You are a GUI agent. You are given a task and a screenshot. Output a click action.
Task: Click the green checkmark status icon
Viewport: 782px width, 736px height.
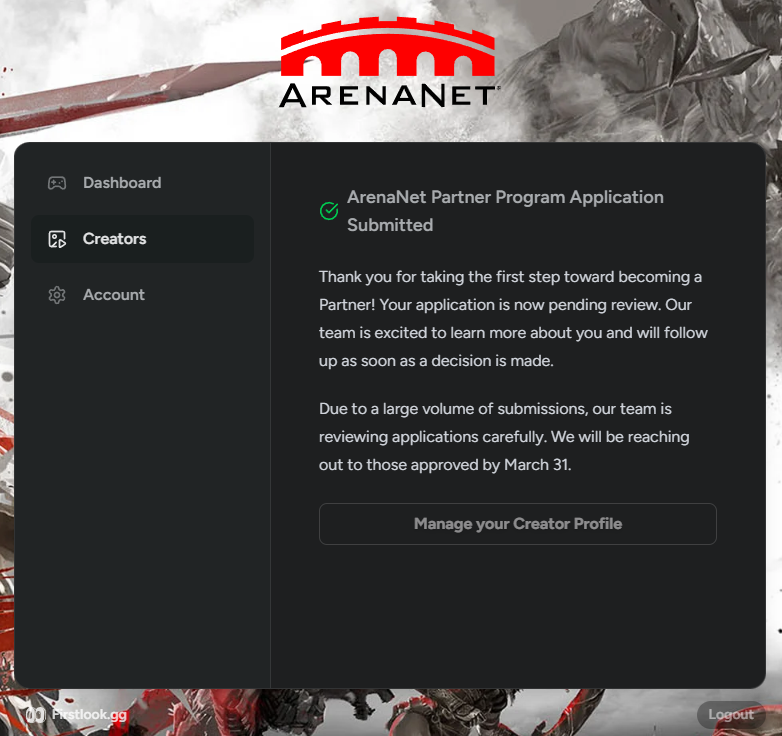(x=329, y=211)
